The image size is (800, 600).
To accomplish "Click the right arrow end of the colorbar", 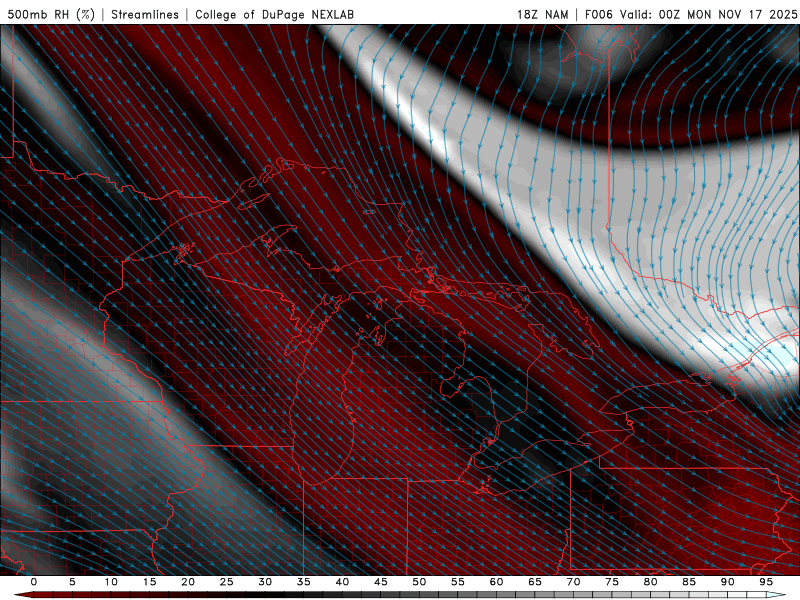I will click(x=777, y=595).
